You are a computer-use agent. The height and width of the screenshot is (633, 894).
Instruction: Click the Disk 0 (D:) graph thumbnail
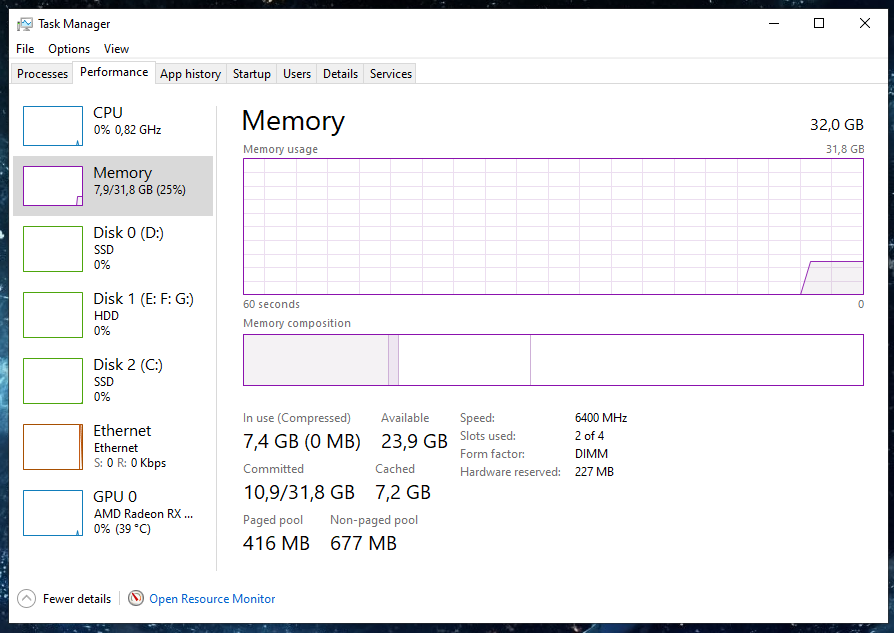(53, 248)
